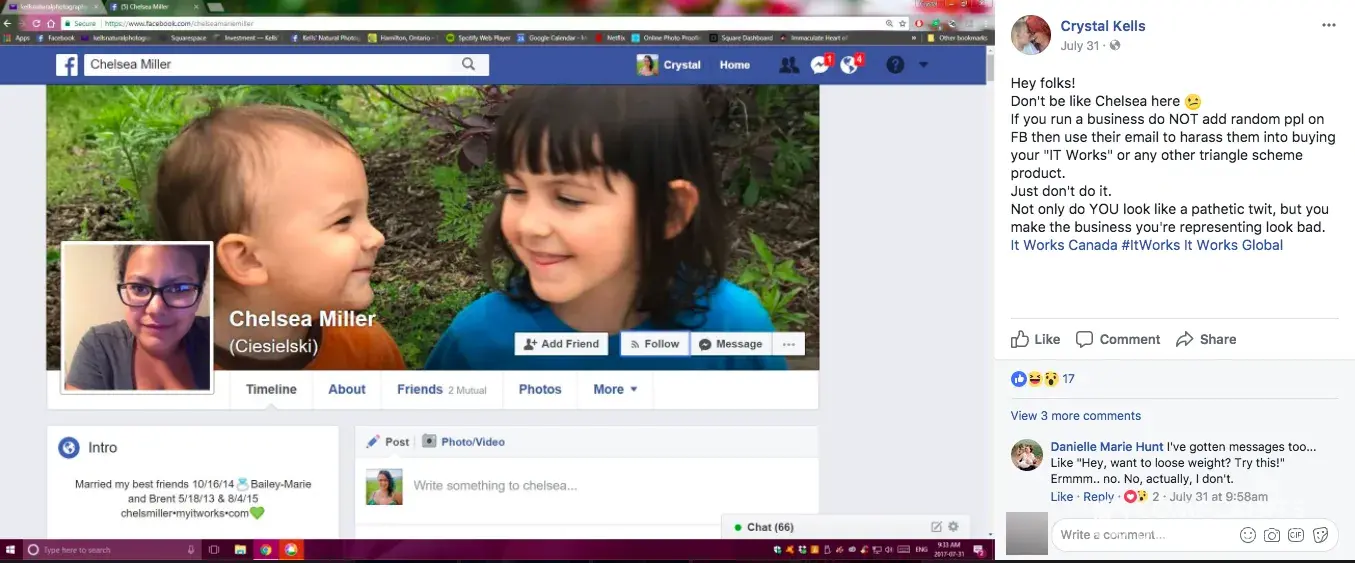This screenshot has height=563, width=1355.
Task: Expand the account menu arrow in navbar
Action: point(923,65)
